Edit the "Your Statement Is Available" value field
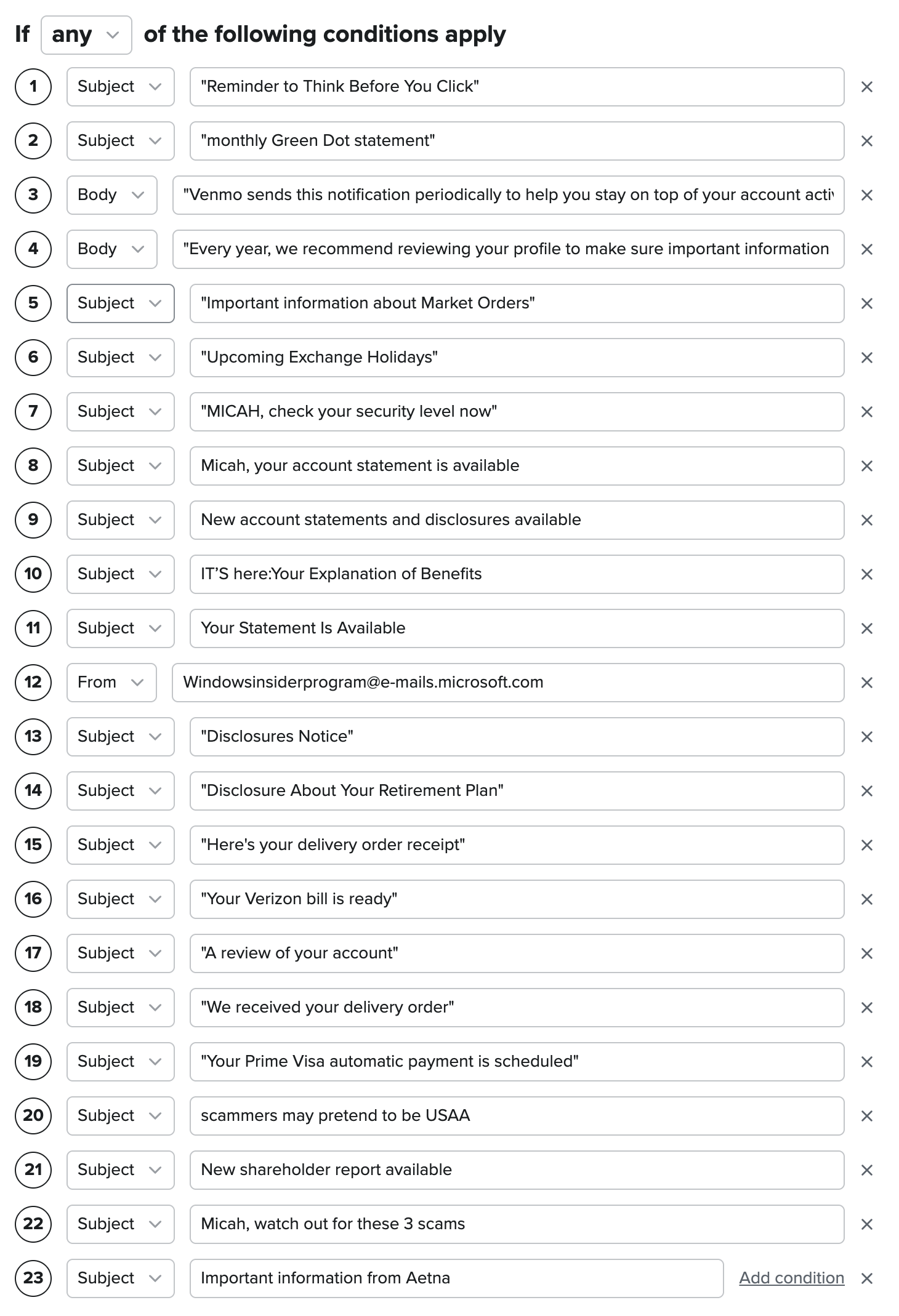 (517, 628)
